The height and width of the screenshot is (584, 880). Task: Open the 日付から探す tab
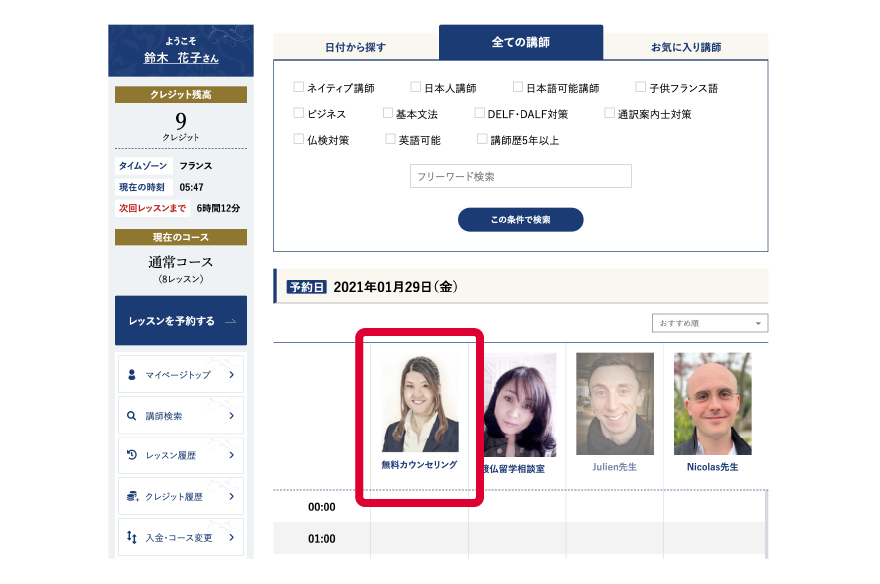358,42
